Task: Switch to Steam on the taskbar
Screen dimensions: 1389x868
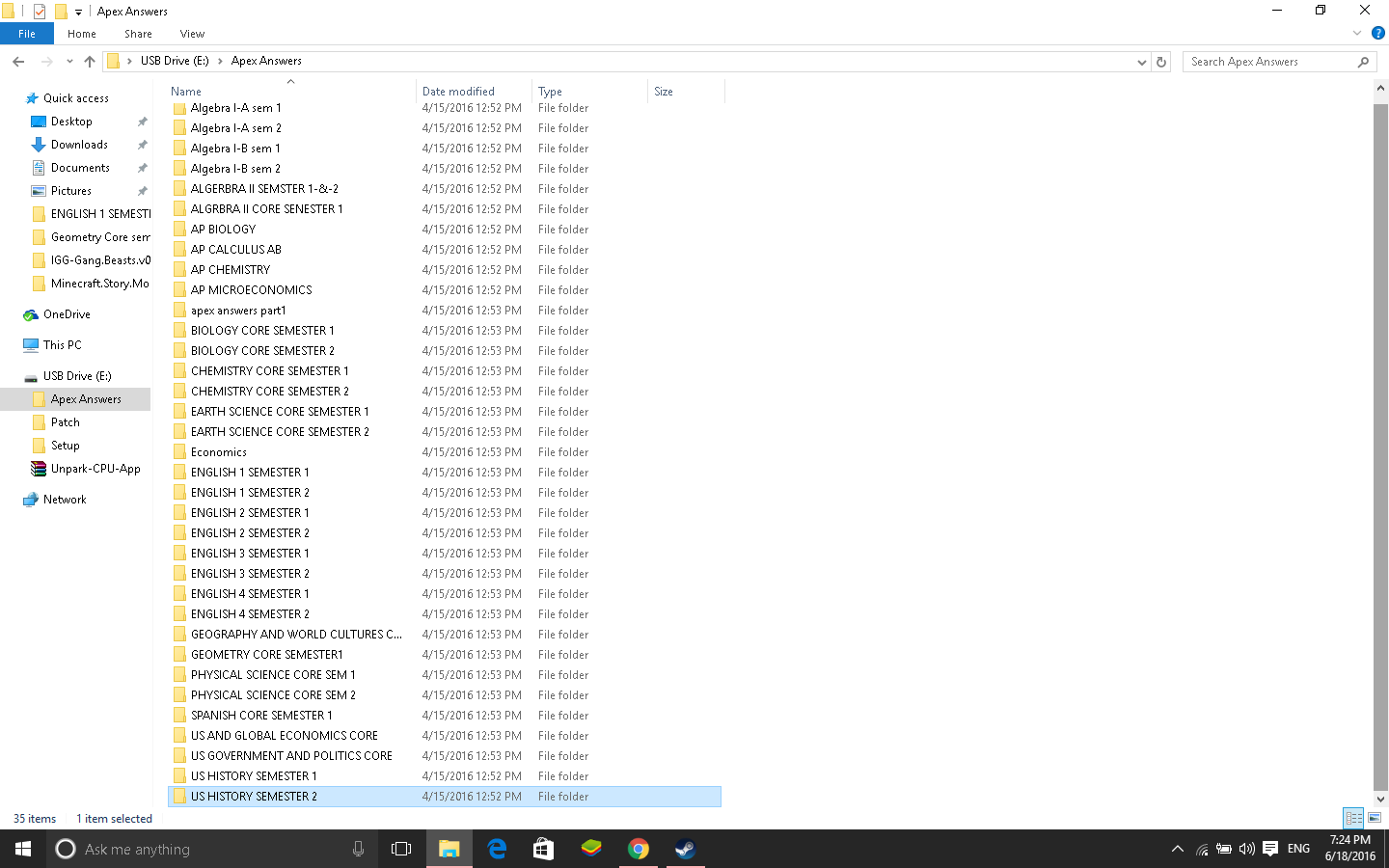Action: (x=686, y=849)
